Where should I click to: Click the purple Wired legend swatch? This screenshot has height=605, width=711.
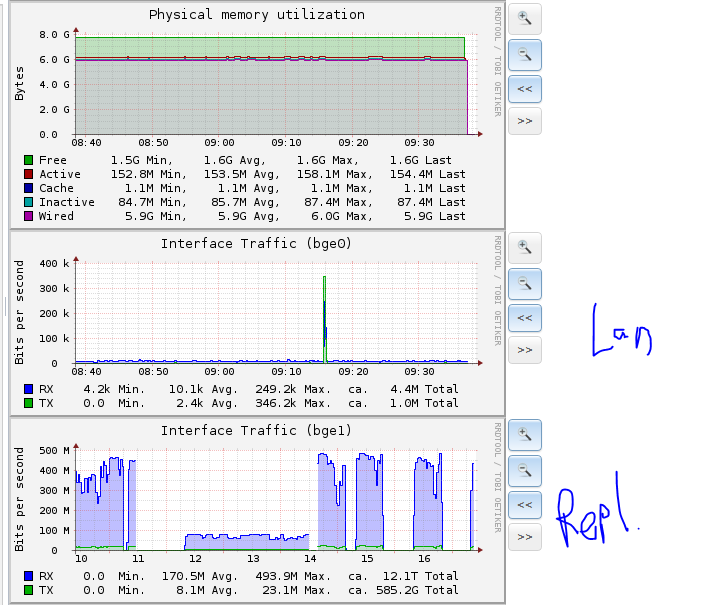point(29,216)
